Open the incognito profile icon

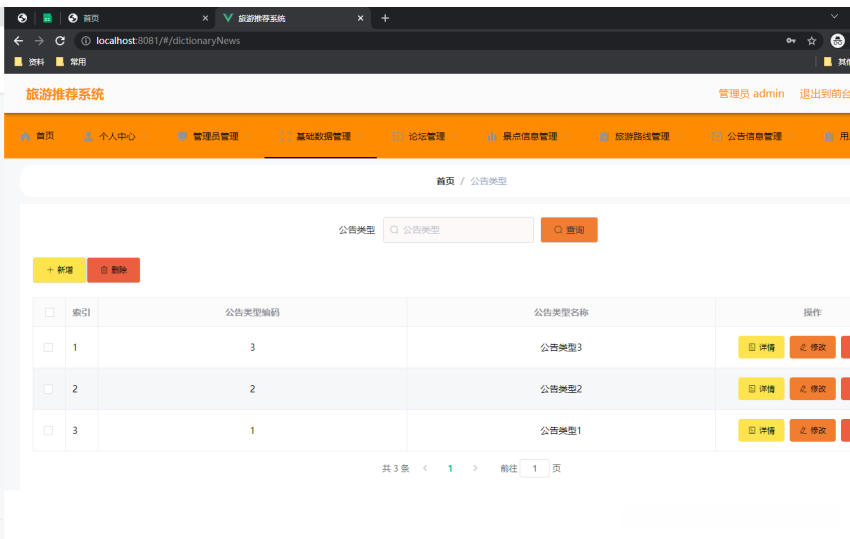pos(838,41)
